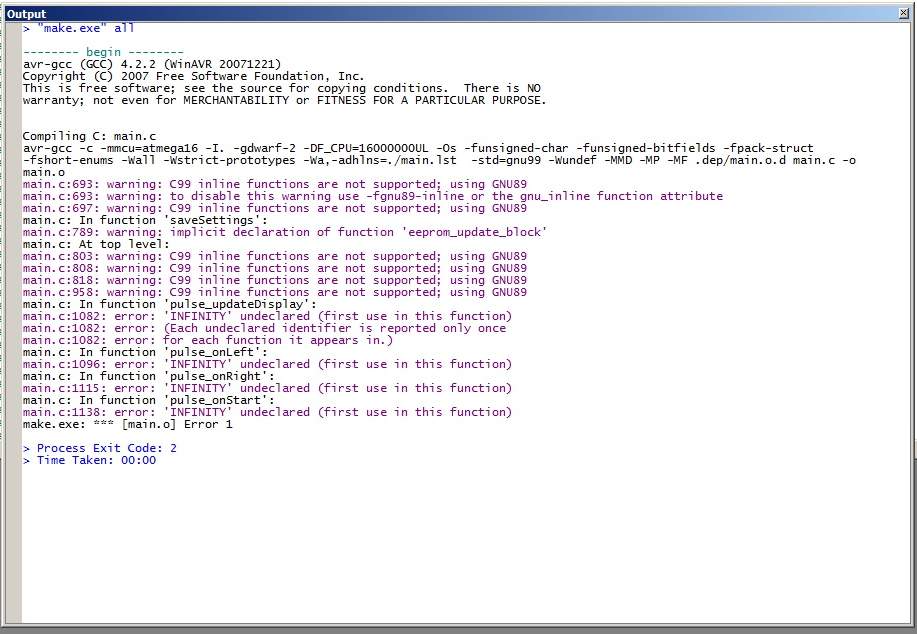
Task: Click the main.c:818 inline functions warning
Action: click(274, 280)
